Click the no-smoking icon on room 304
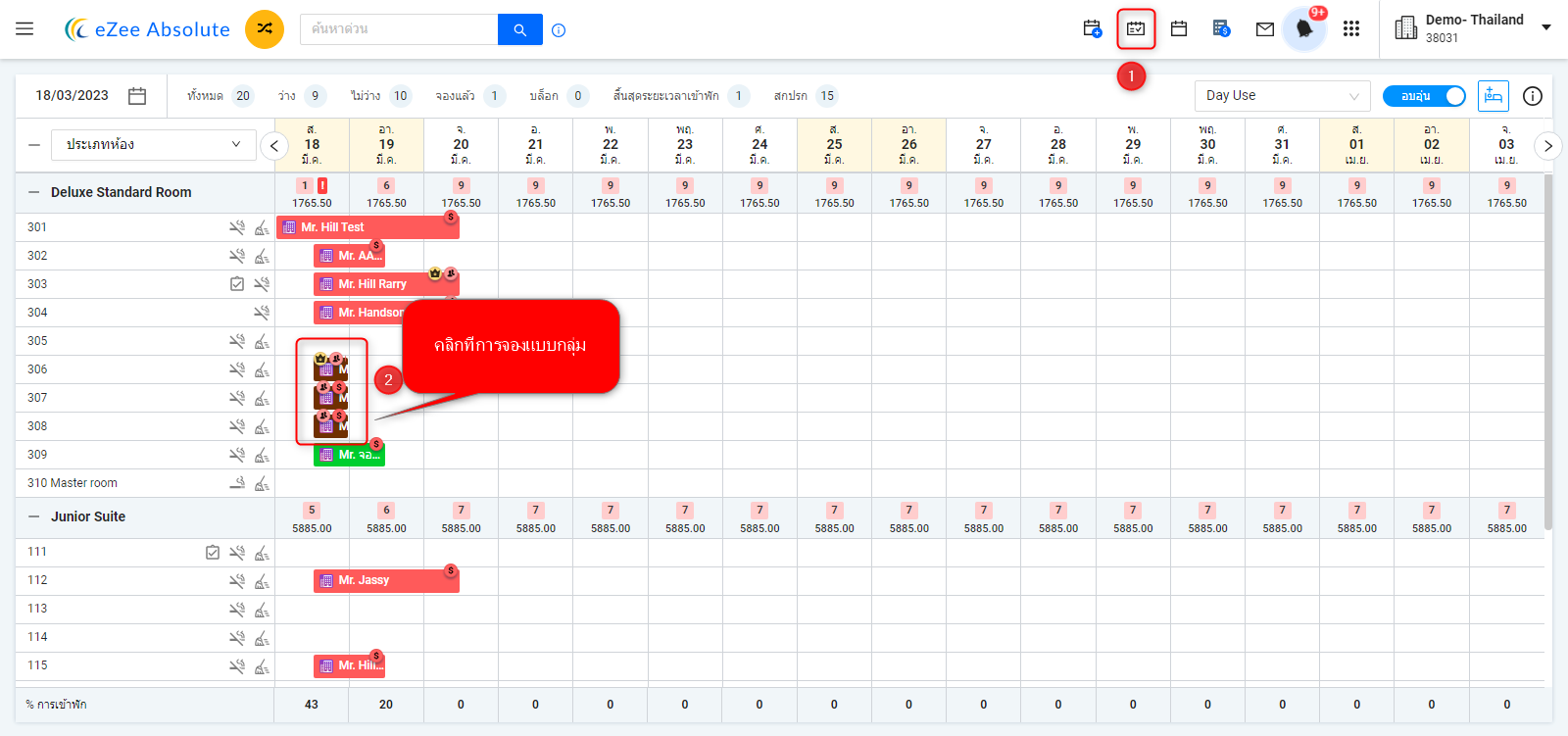Screen dimensions: 1568x736 [x=262, y=313]
